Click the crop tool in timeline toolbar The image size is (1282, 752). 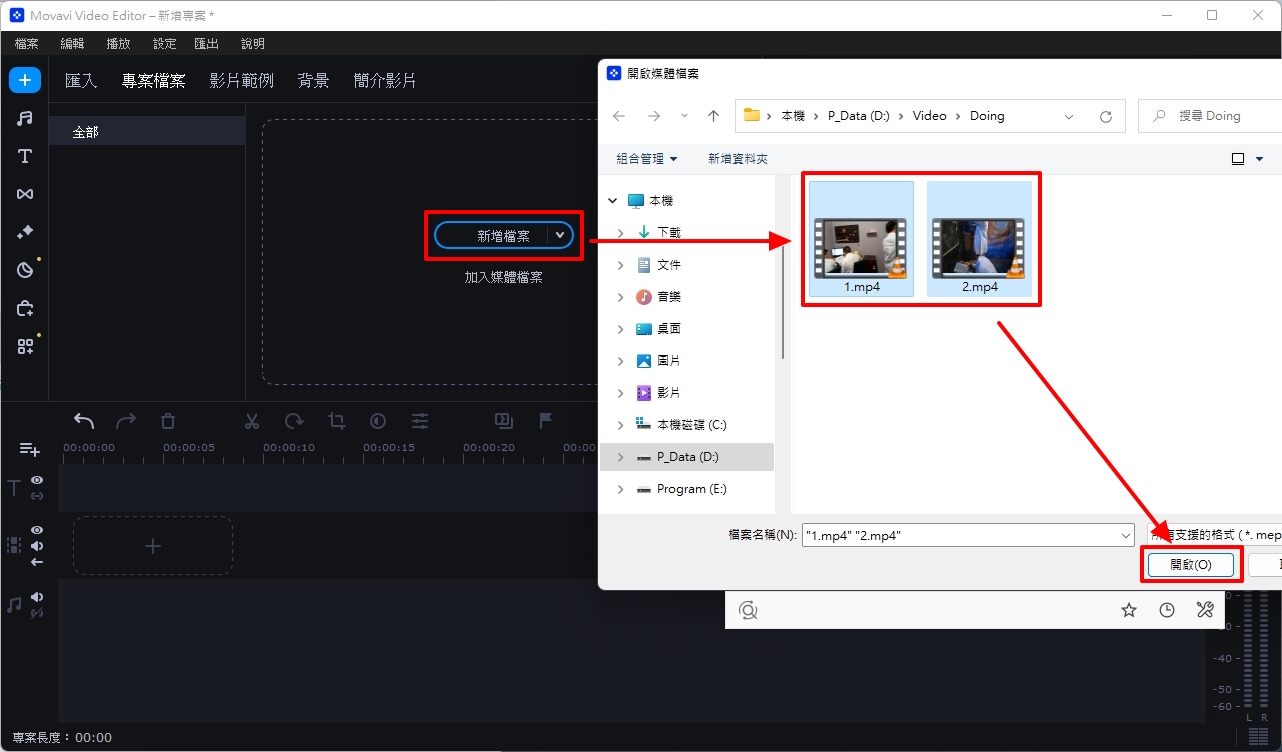(x=336, y=421)
